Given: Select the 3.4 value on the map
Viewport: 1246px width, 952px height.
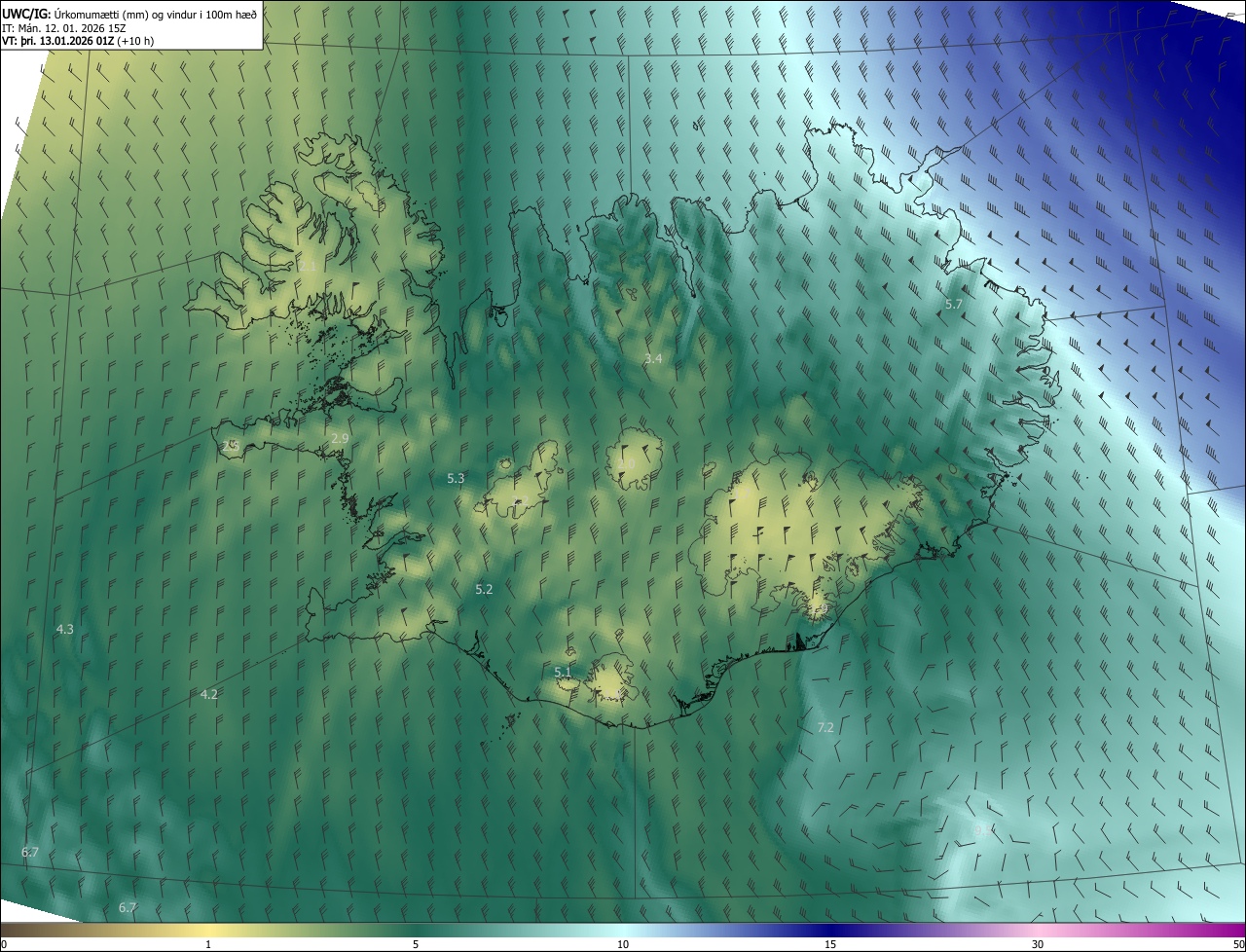Looking at the screenshot, I should tap(653, 359).
